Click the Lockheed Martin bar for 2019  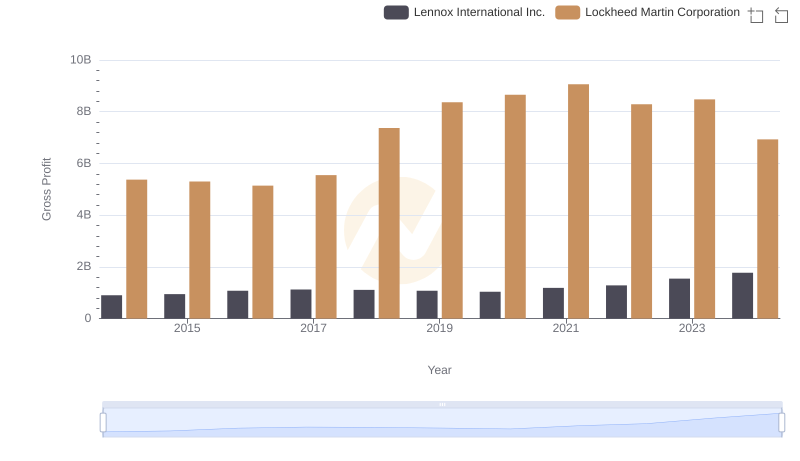[452, 210]
